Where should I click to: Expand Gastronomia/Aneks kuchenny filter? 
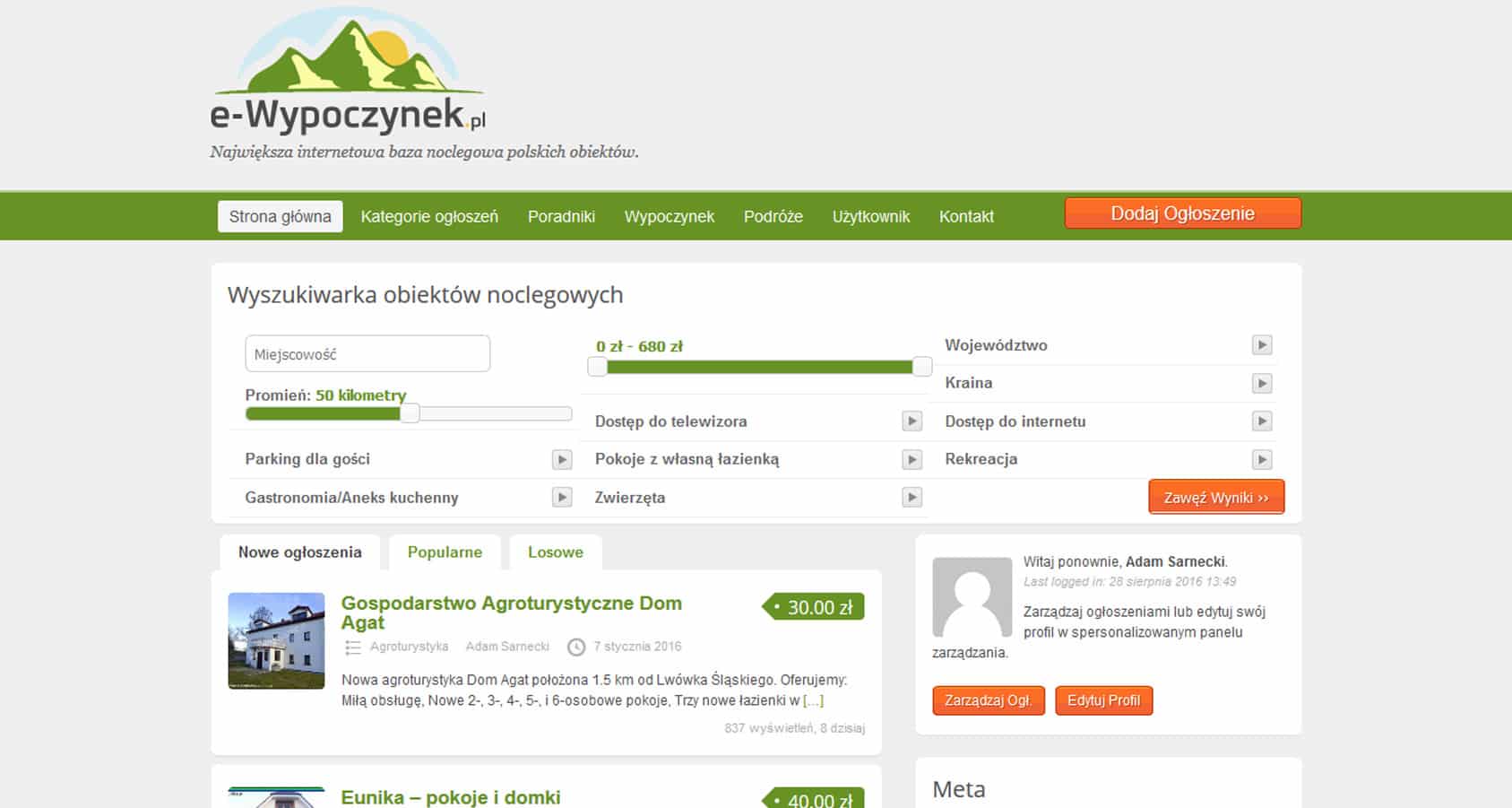pos(562,497)
